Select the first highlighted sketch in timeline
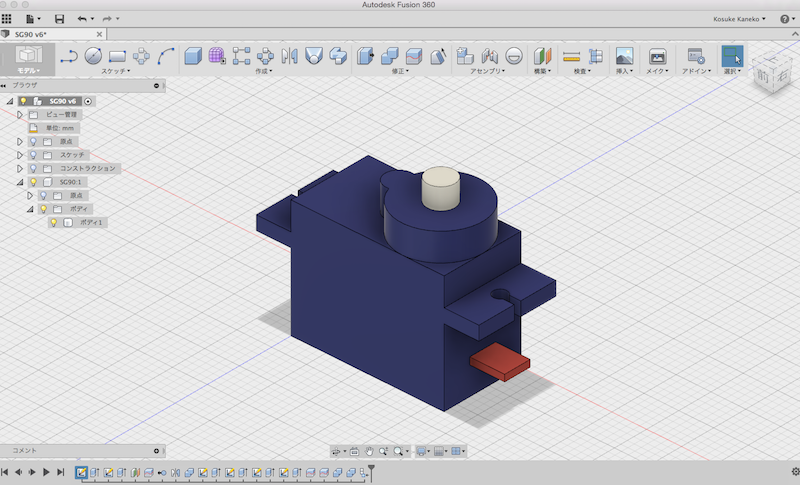This screenshot has width=800, height=485. coord(81,472)
